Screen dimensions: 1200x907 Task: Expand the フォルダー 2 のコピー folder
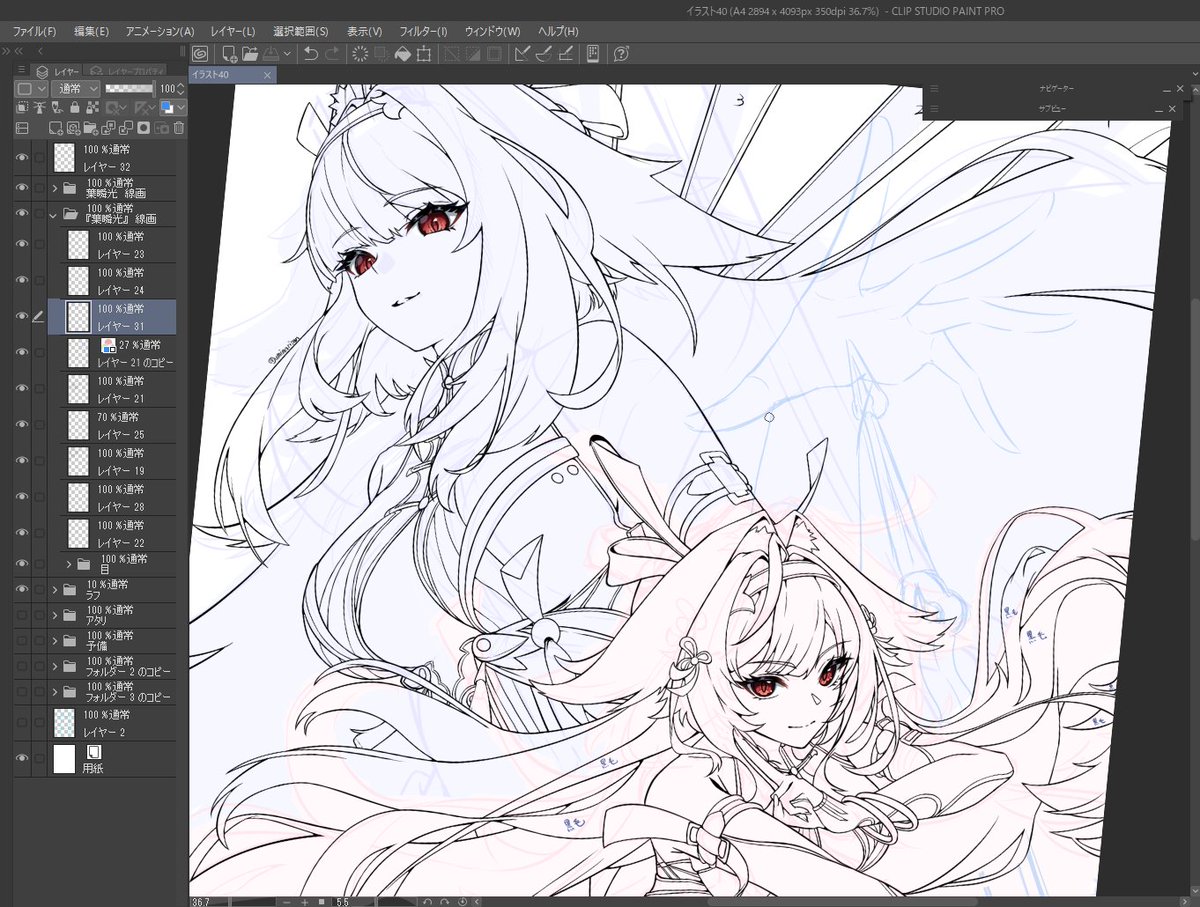click(x=54, y=666)
